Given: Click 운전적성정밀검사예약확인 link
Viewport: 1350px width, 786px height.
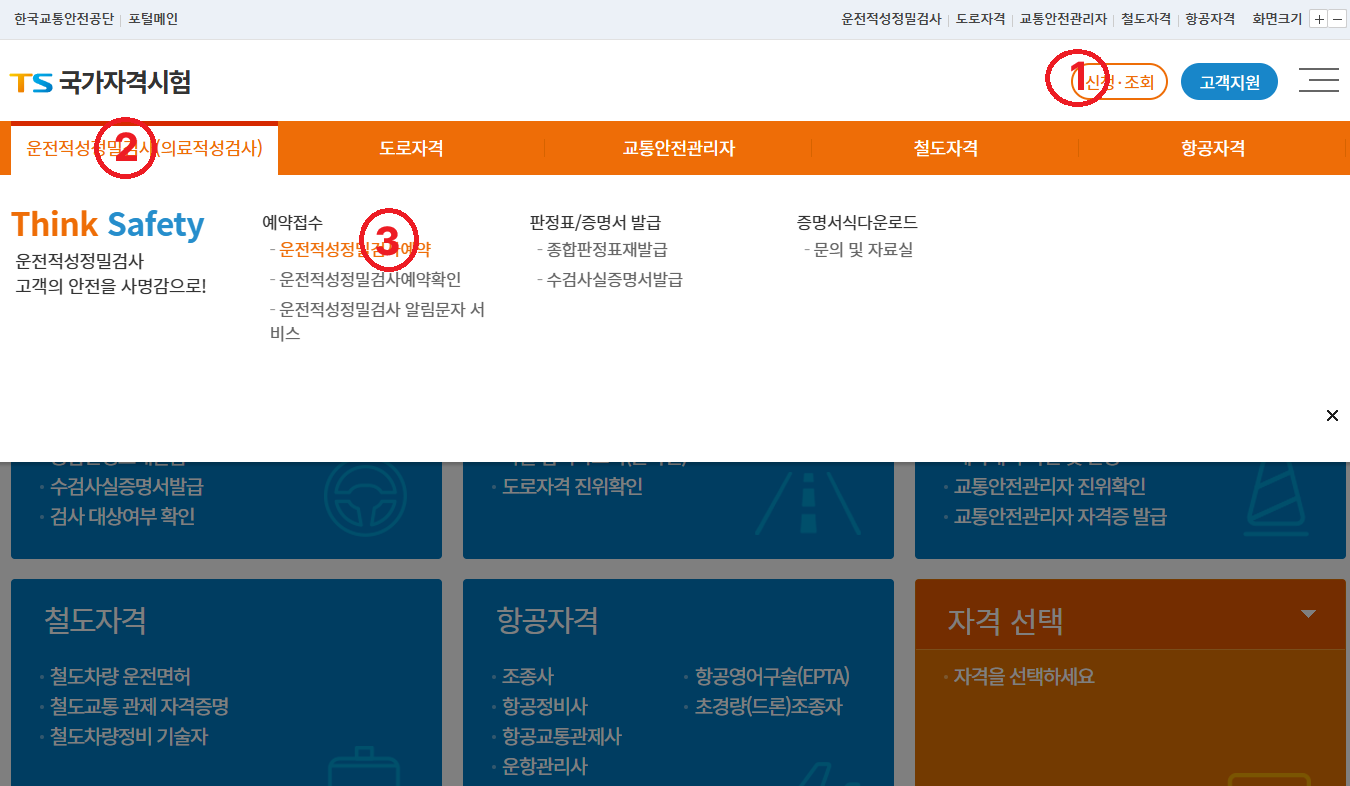Looking at the screenshot, I should tap(370, 280).
